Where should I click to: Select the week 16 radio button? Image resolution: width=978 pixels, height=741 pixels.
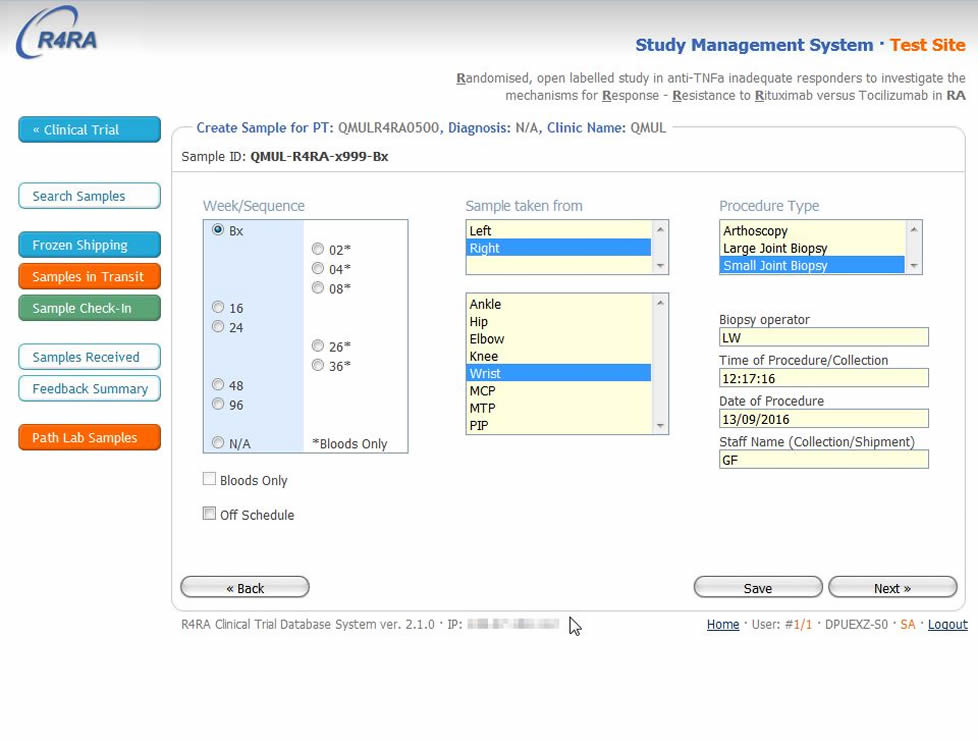tap(218, 308)
